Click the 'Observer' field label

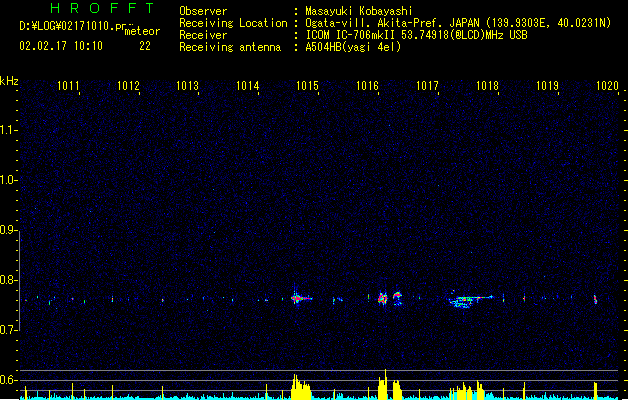[203, 11]
